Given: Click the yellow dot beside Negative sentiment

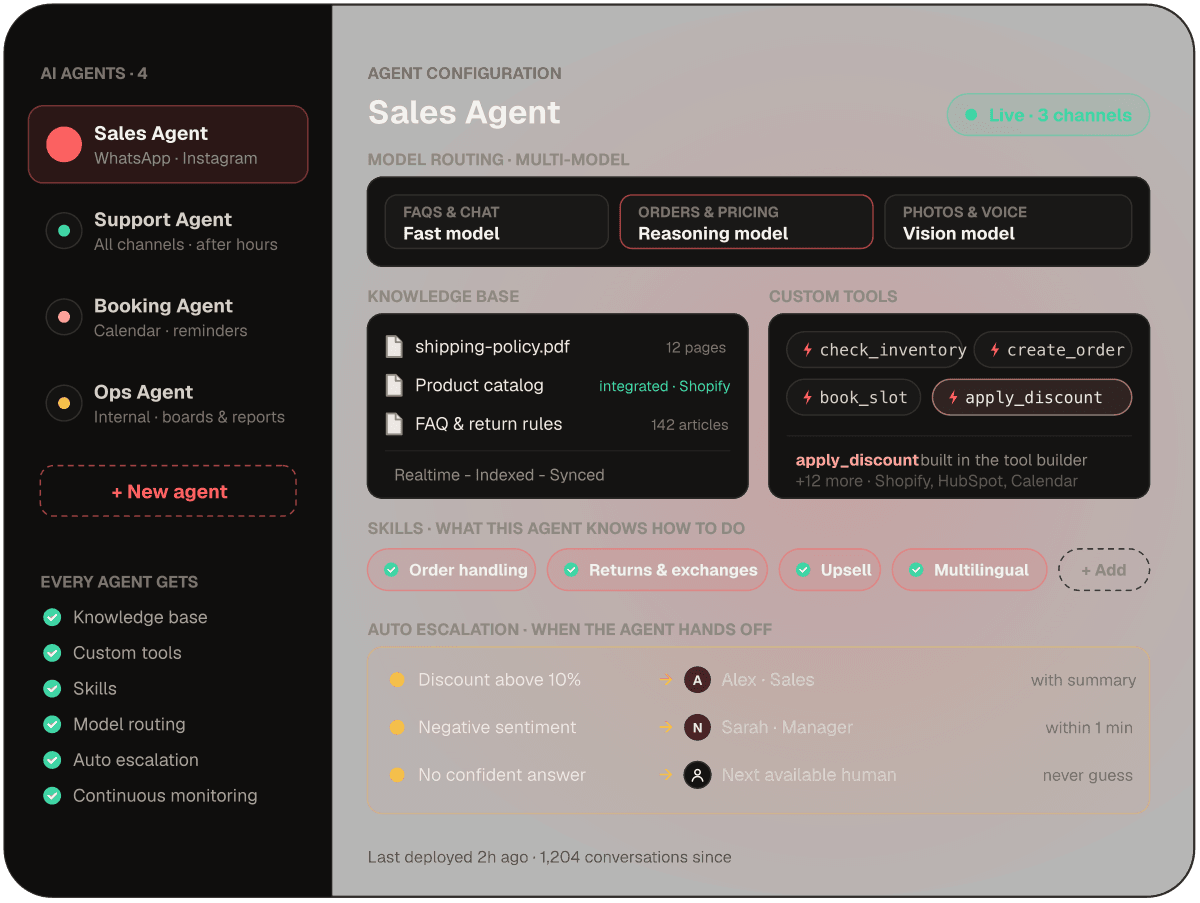Looking at the screenshot, I should (x=397, y=727).
